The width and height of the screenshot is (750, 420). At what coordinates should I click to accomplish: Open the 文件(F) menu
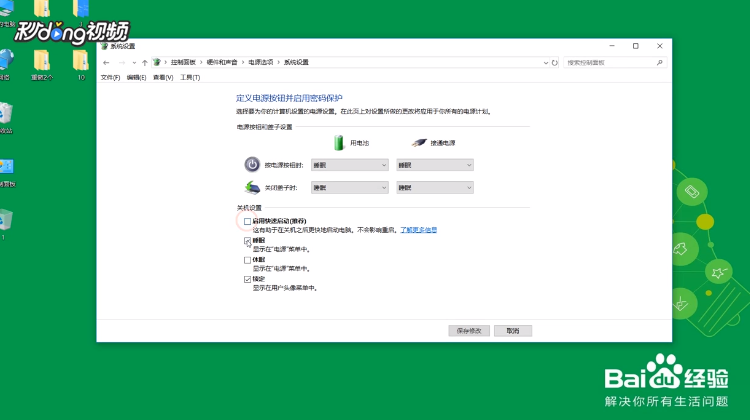[x=110, y=77]
